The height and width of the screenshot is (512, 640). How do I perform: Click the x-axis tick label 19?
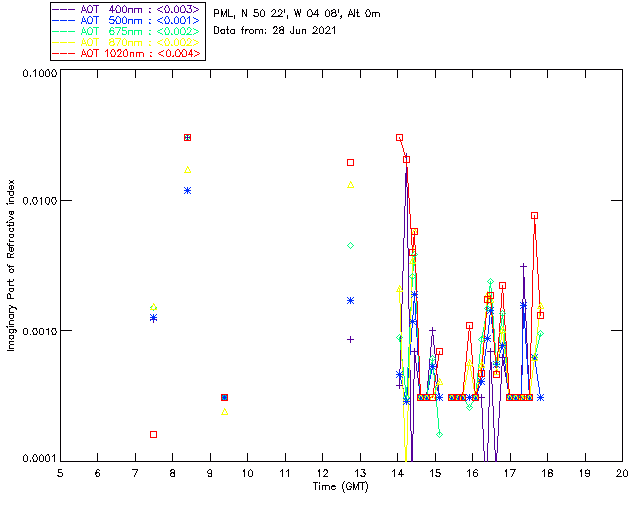coord(585,473)
